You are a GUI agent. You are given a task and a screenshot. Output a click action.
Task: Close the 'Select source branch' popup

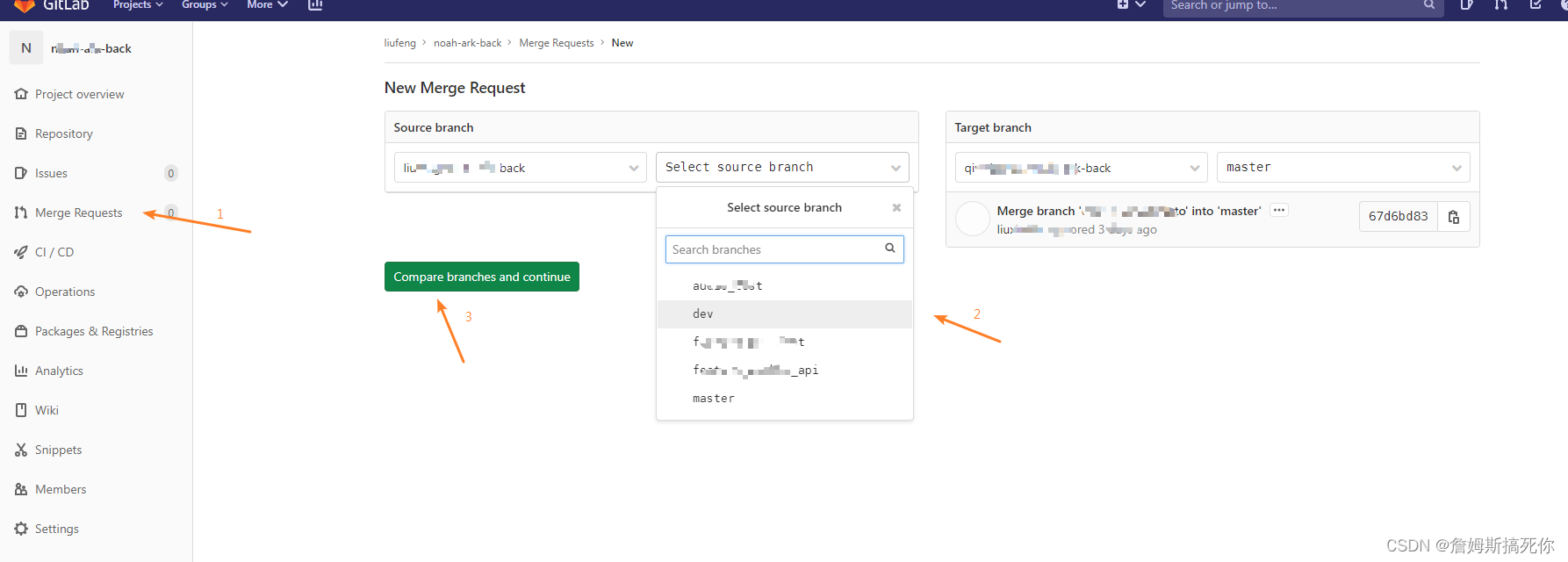[x=896, y=207]
